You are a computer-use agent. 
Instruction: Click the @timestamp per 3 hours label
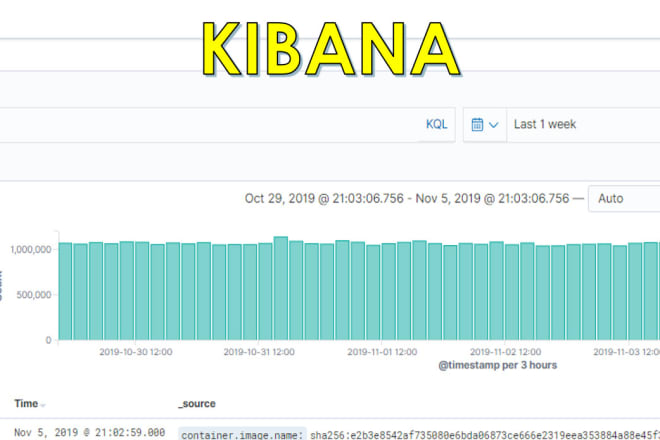tap(498, 365)
